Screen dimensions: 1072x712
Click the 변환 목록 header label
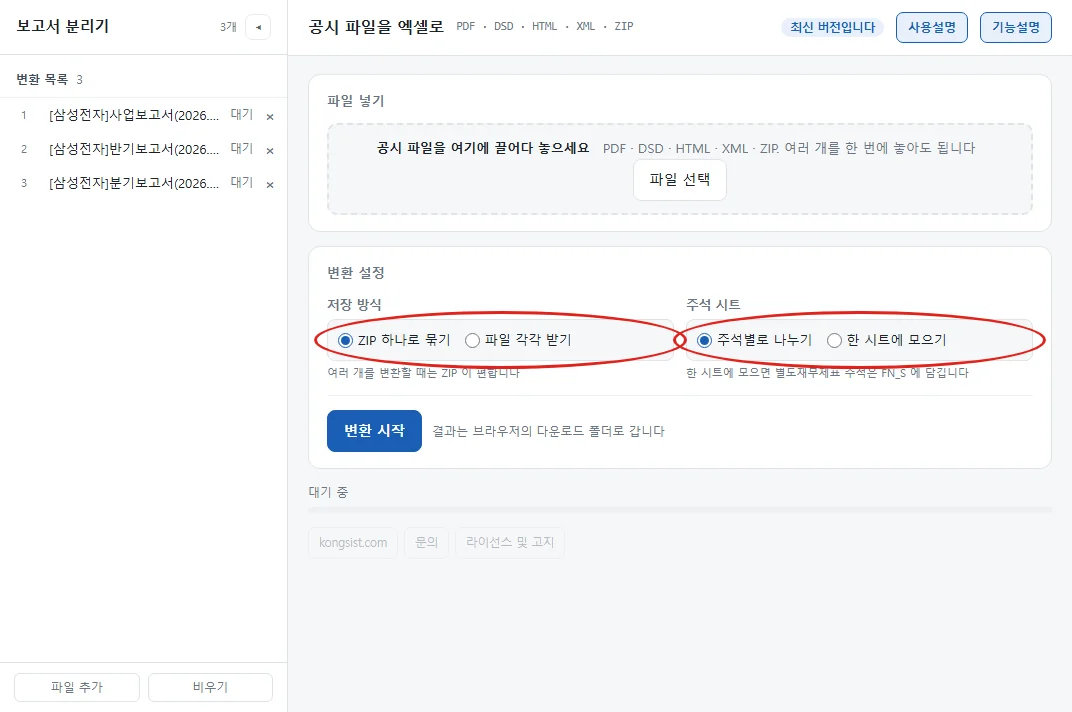tap(42, 79)
